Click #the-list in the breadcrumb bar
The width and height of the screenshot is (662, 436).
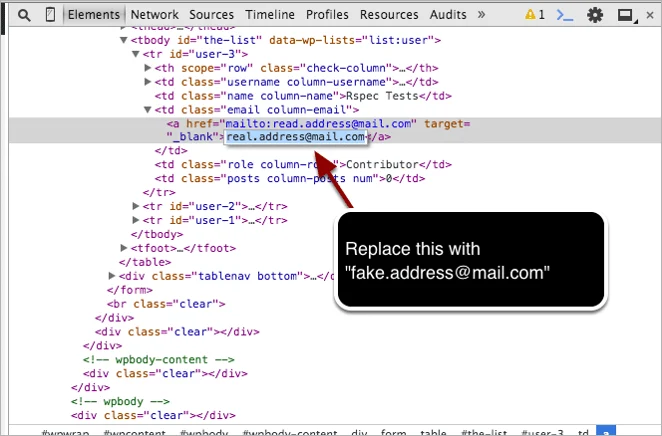[x=484, y=432]
